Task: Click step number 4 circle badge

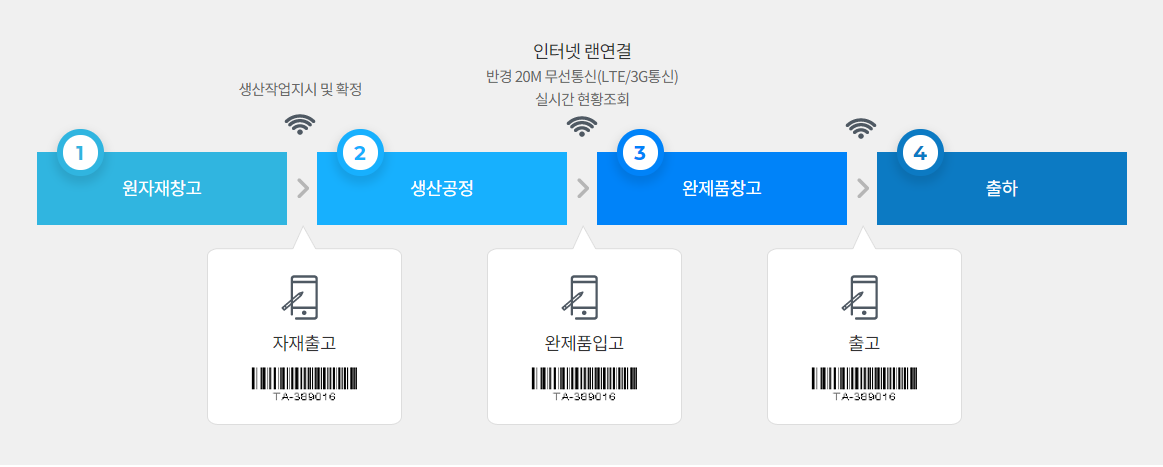Action: click(x=920, y=153)
